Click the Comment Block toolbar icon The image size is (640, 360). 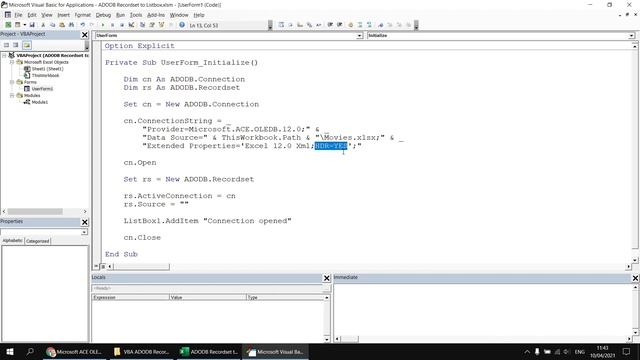360,25
